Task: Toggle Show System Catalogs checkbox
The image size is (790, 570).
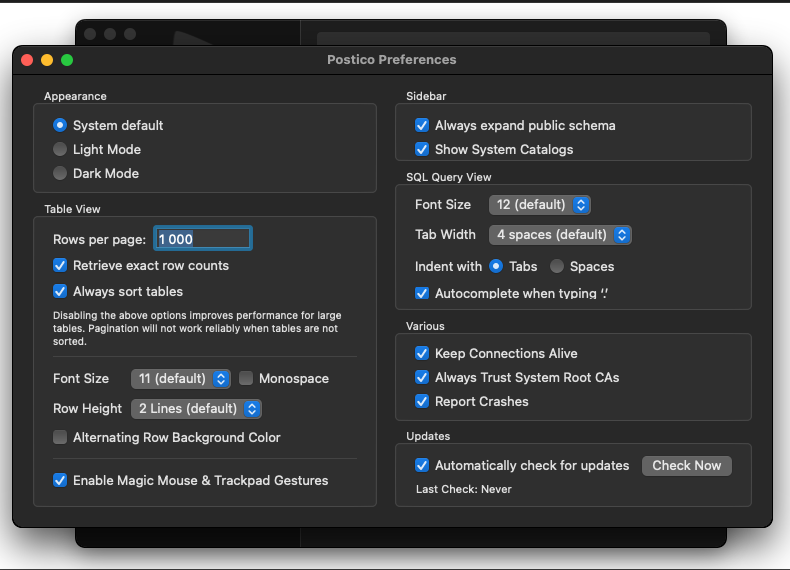Action: pyautogui.click(x=422, y=149)
